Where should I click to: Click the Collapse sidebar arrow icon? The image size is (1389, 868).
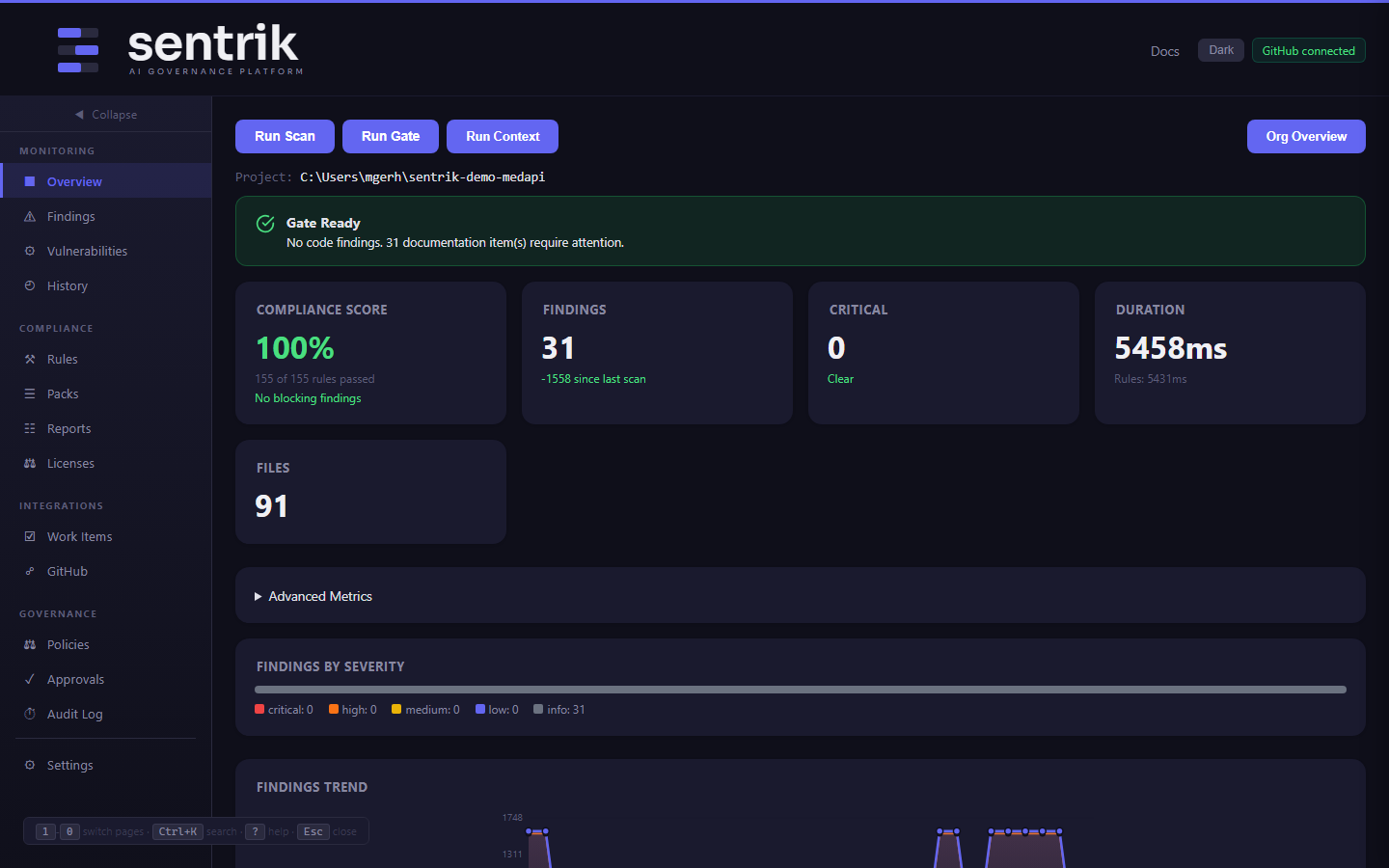(79, 115)
